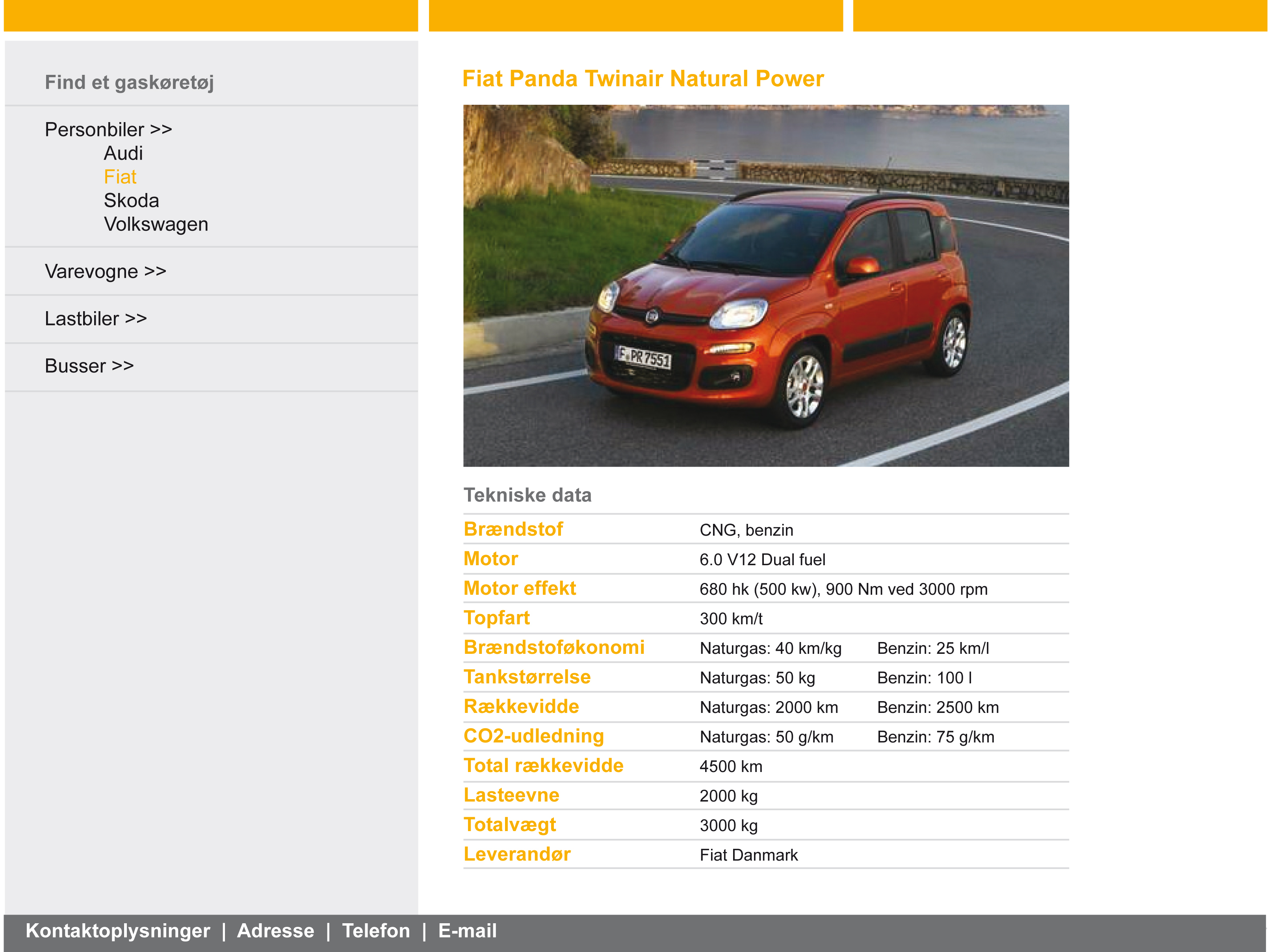1272x952 pixels.
Task: Select the highlighted Fiat brand
Action: click(x=120, y=177)
